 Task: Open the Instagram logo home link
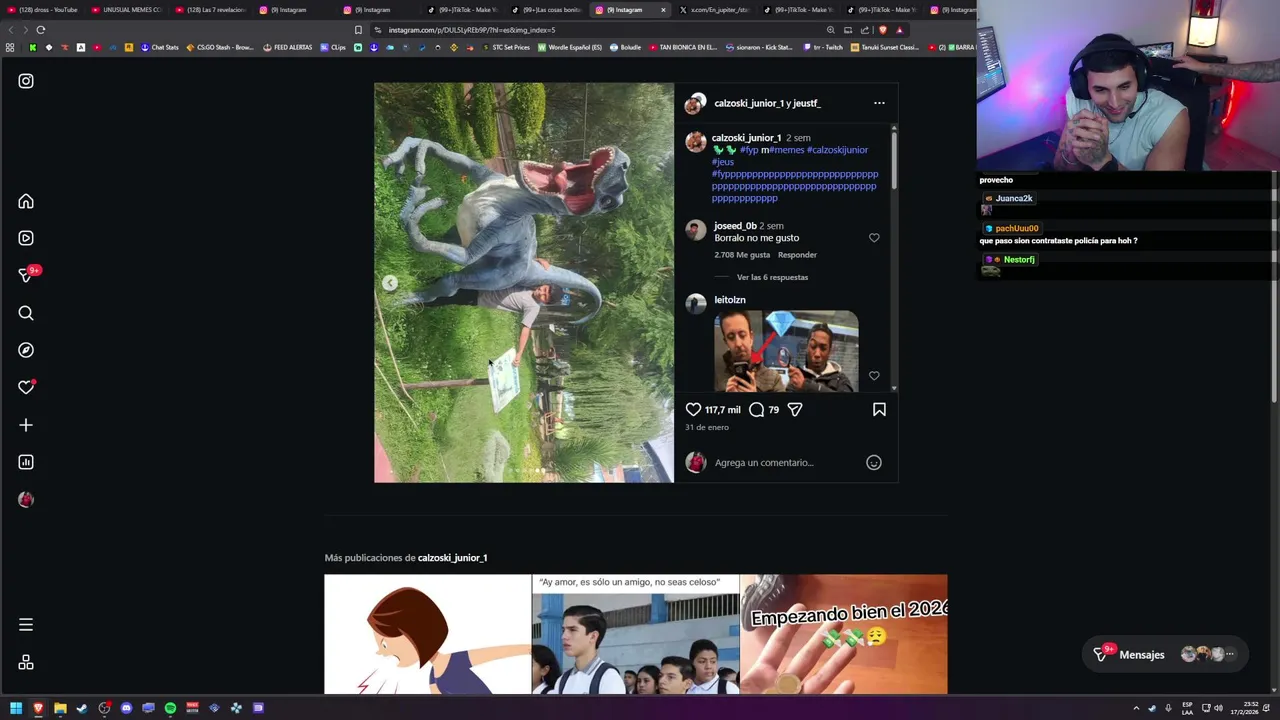(26, 81)
